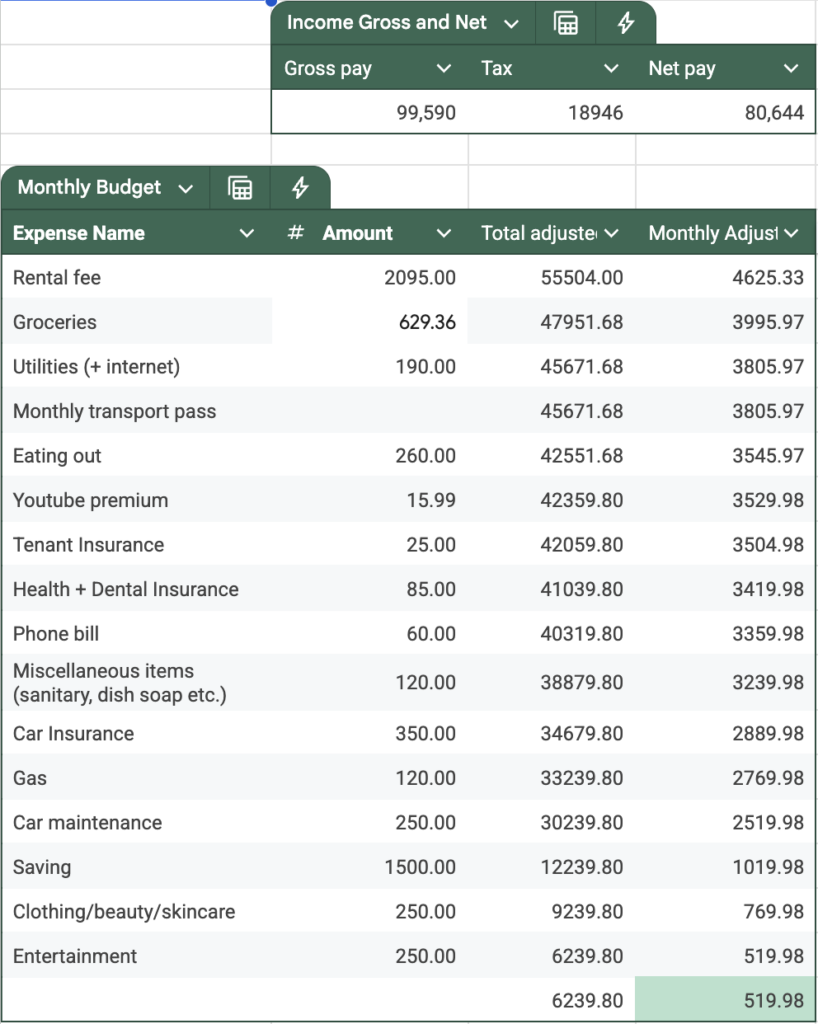Image resolution: width=818 pixels, height=1024 pixels.
Task: Select the Groceries amount cell 629.36
Action: point(370,321)
